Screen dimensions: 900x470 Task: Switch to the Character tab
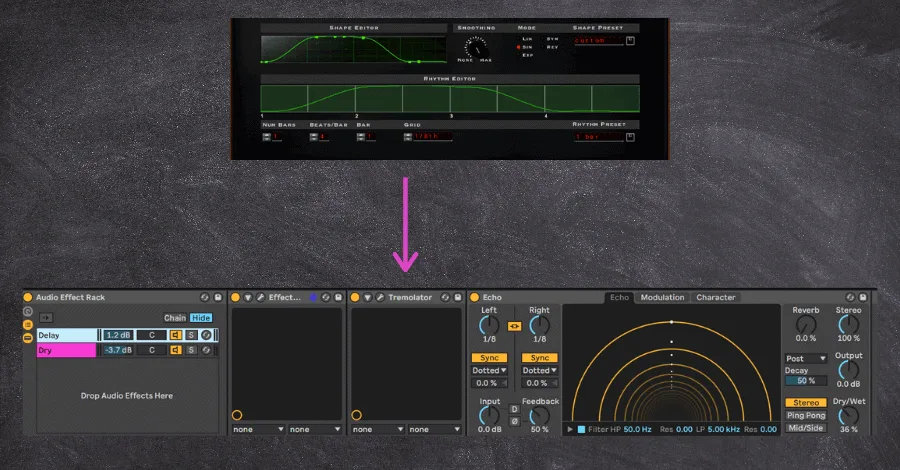(716, 297)
